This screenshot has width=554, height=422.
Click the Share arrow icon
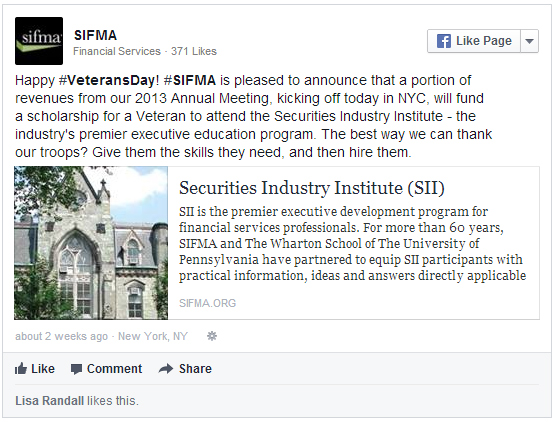[166, 369]
